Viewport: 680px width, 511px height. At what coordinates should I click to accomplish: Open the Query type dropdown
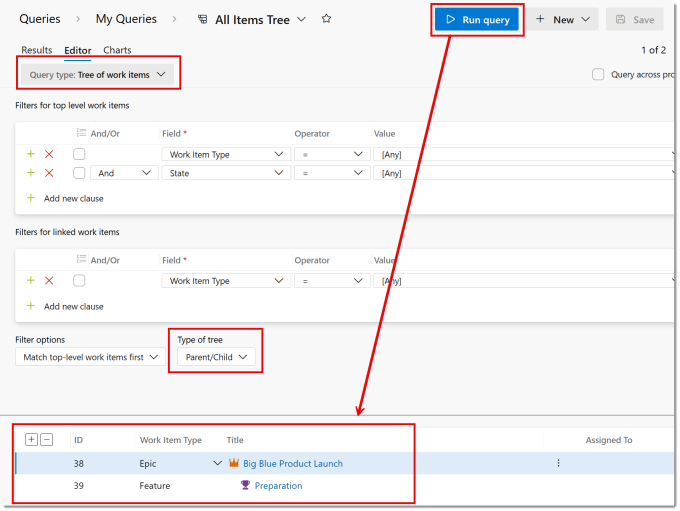[x=98, y=75]
